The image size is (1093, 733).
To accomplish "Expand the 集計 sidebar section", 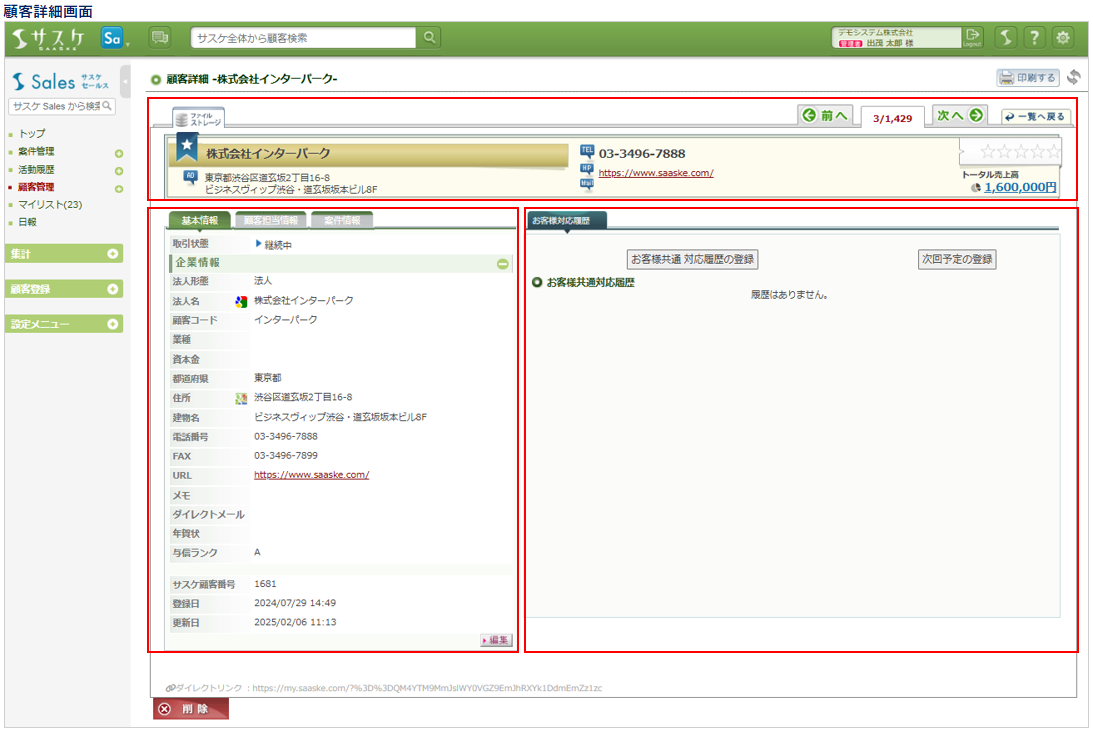I will point(64,254).
